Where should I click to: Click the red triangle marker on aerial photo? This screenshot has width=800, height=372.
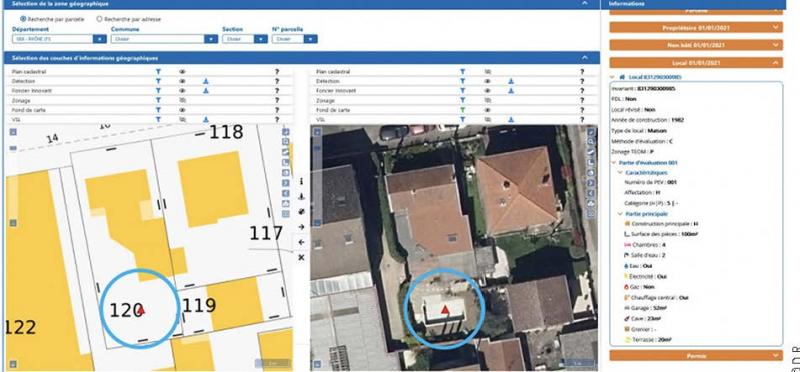(x=445, y=309)
